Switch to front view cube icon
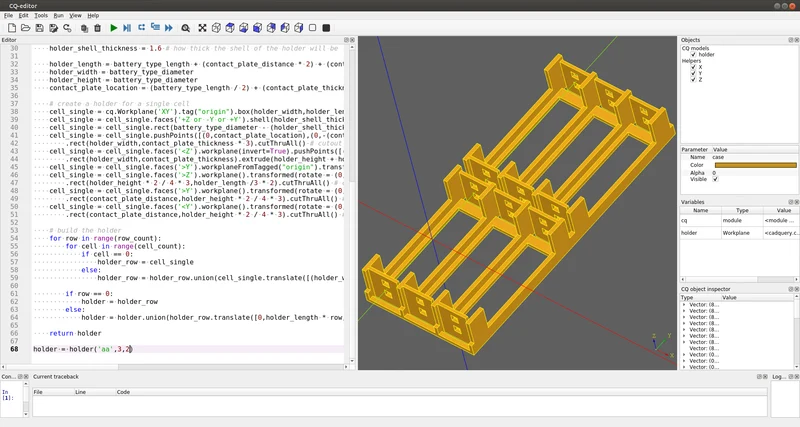 coord(258,28)
